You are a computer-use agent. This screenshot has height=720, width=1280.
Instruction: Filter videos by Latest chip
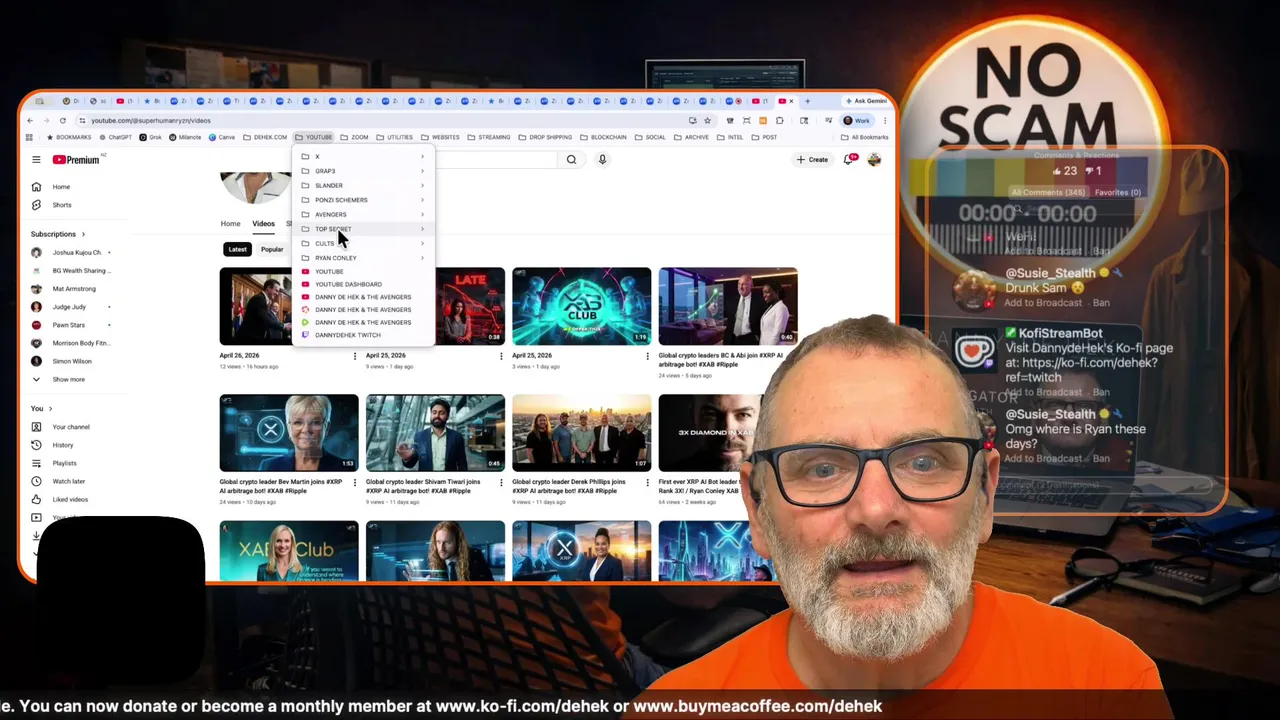tap(237, 249)
